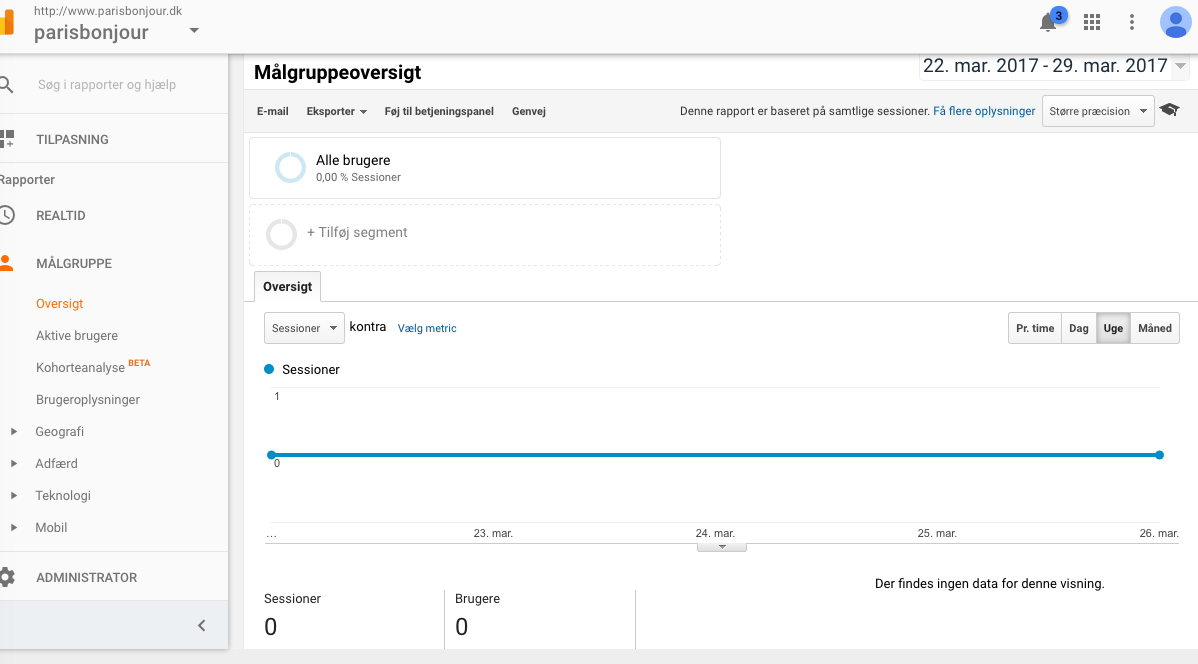The image size is (1198, 664).
Task: Open the Eksporter dropdown menu
Action: [x=336, y=112]
